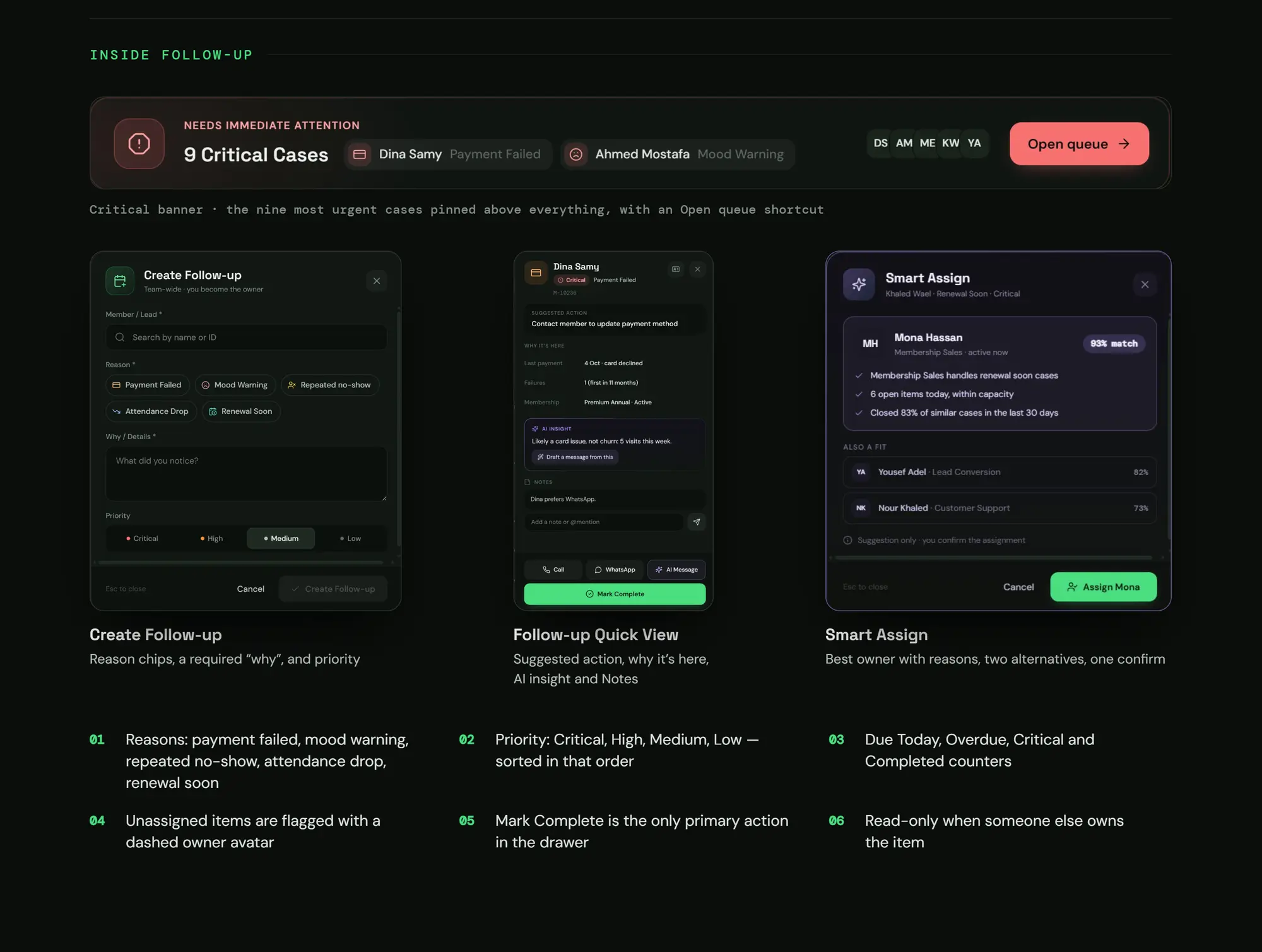Confirm with Assign Mona button

[x=1103, y=587]
